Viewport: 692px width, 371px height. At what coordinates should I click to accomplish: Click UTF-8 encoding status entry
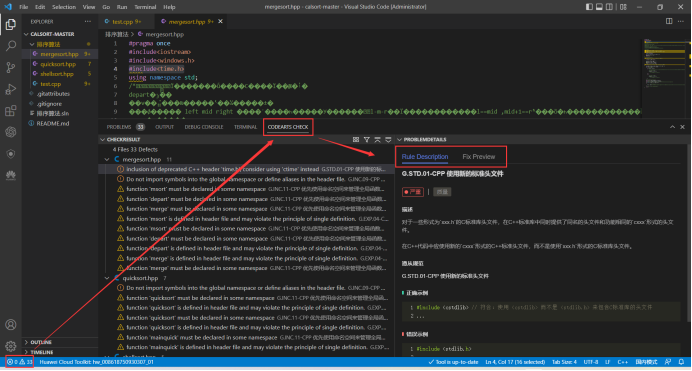(x=591, y=362)
